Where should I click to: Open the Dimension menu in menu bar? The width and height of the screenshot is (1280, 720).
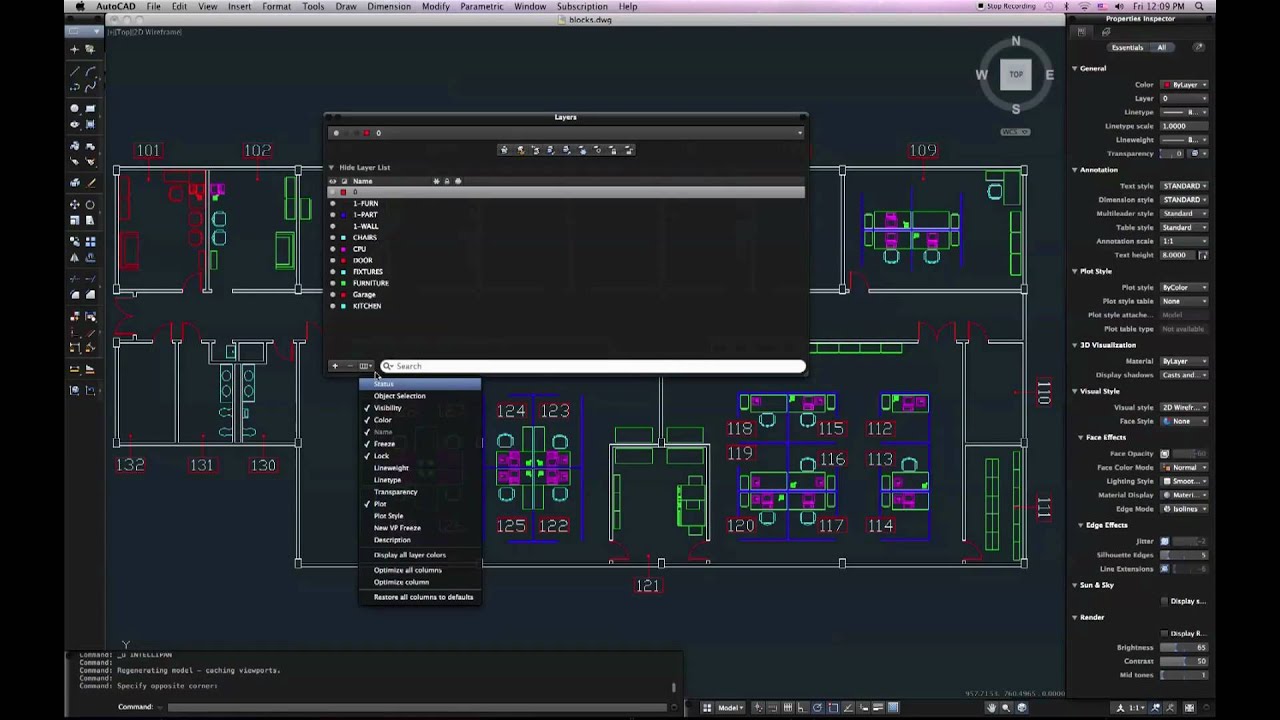tap(388, 7)
